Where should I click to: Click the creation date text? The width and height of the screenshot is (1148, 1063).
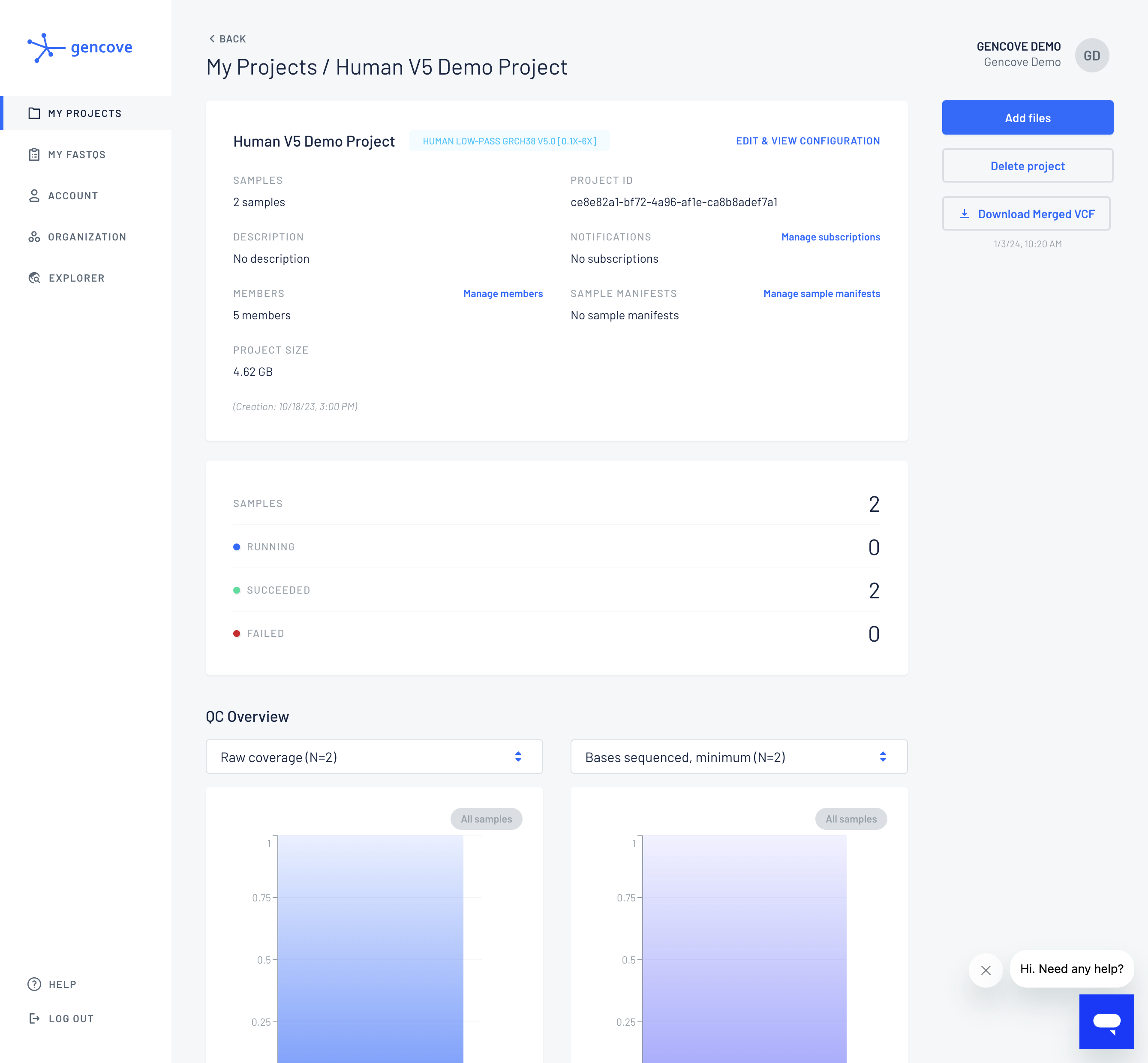pos(295,407)
